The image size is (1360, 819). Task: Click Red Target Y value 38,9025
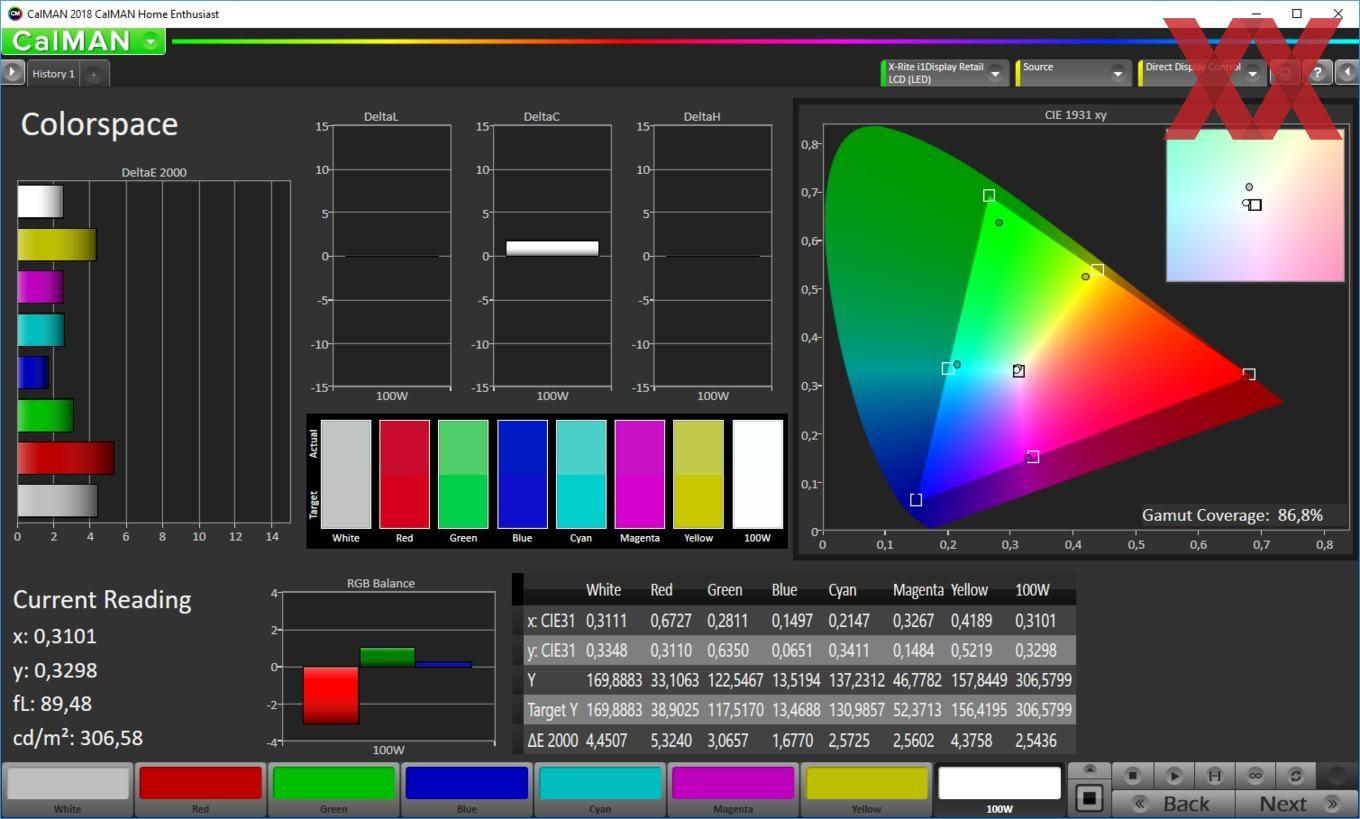(x=676, y=711)
